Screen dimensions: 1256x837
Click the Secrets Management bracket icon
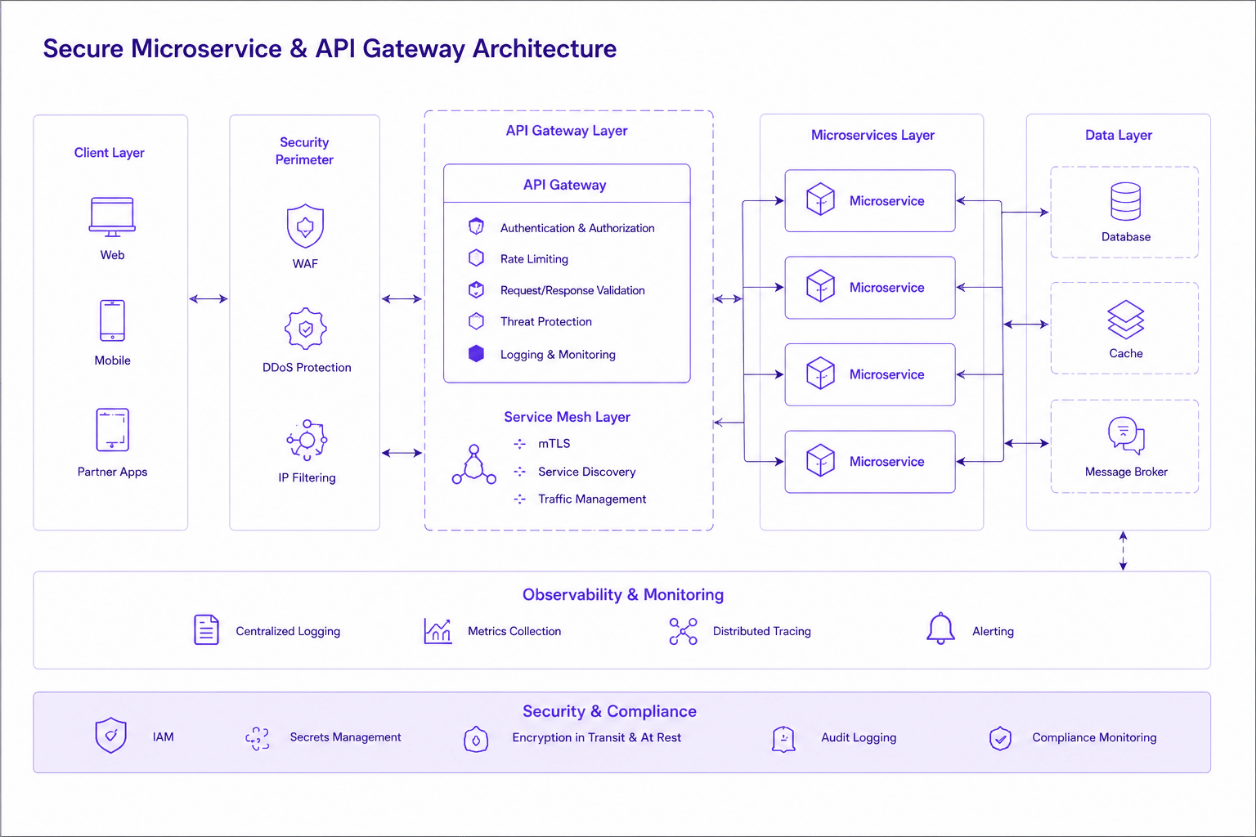pyautogui.click(x=258, y=739)
